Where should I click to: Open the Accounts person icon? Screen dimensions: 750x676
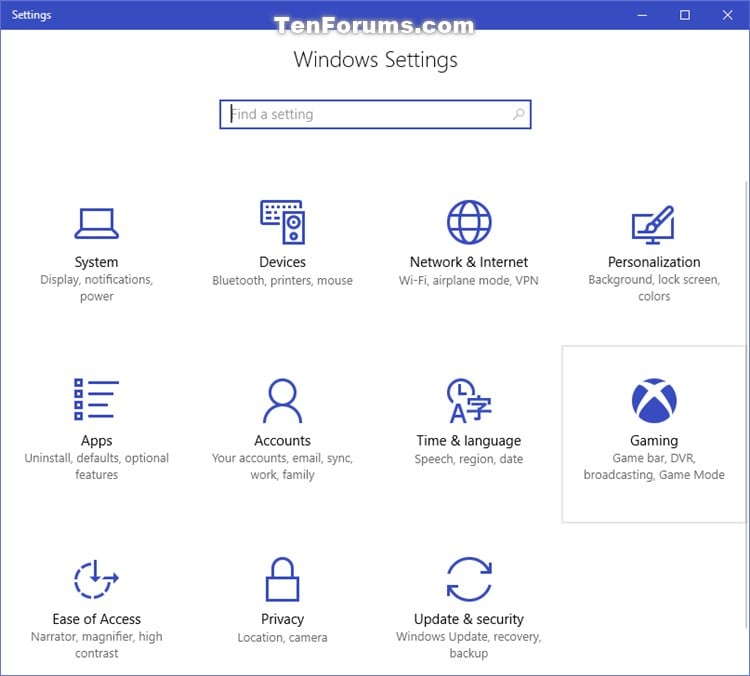click(x=282, y=400)
